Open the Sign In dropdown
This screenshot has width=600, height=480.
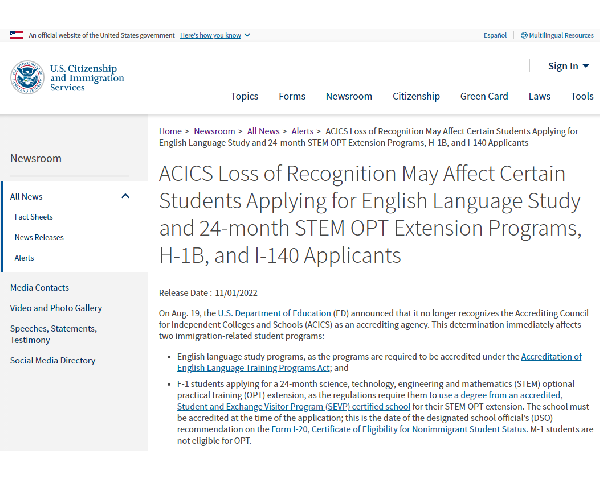[568, 66]
